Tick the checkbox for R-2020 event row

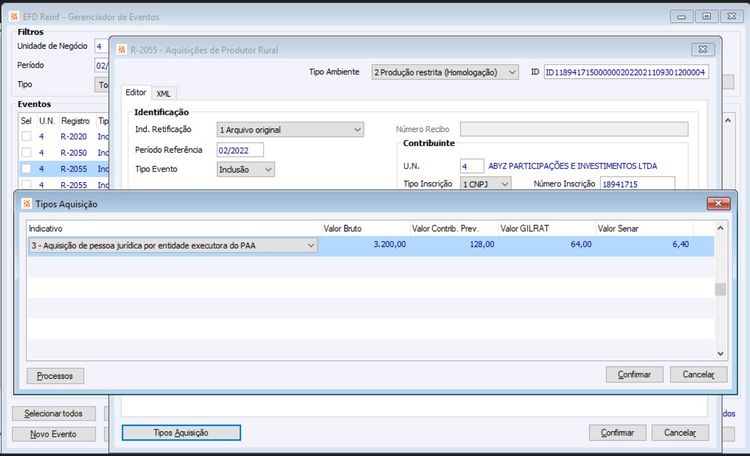point(26,136)
